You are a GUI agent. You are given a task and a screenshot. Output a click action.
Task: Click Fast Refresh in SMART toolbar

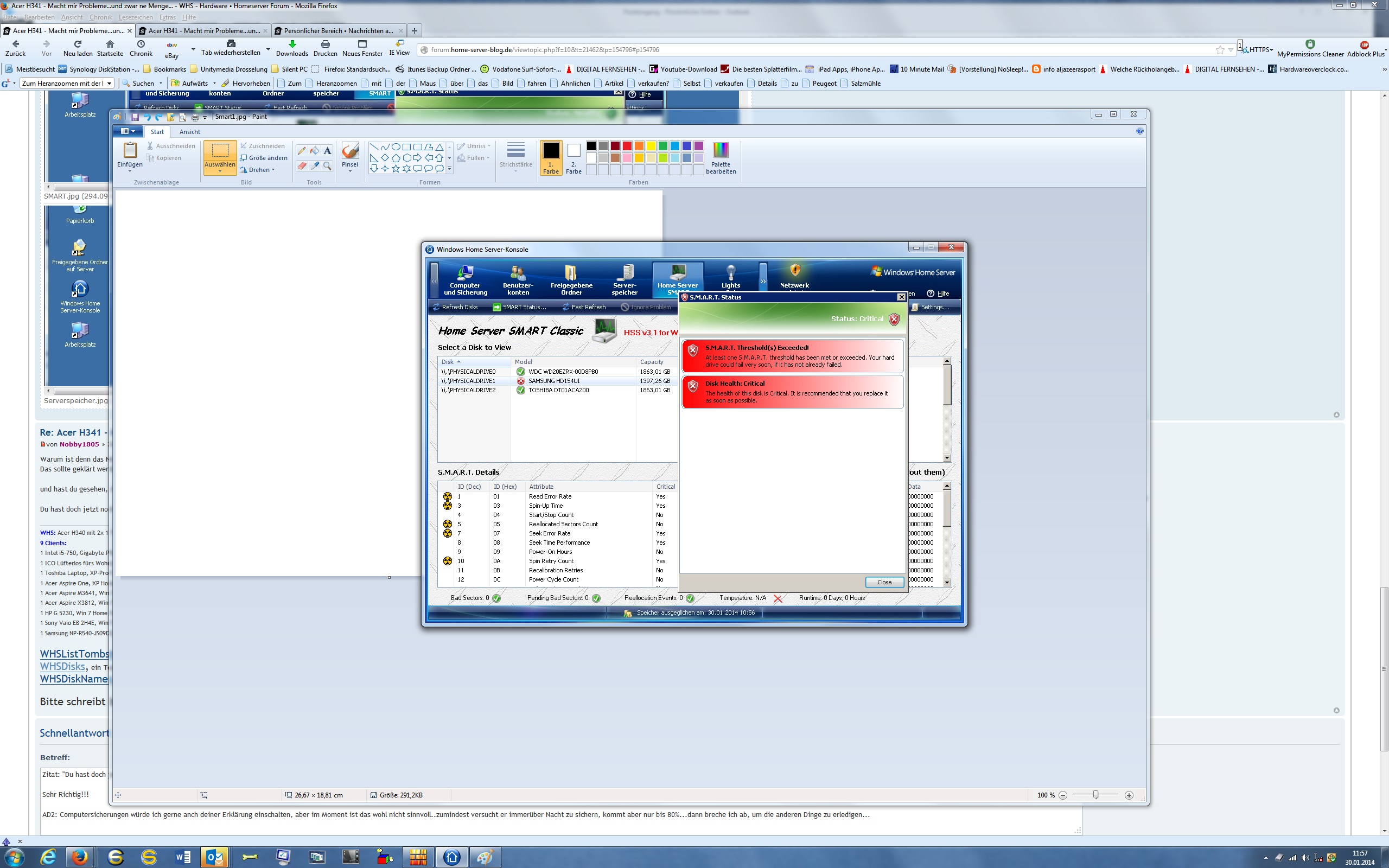583,307
